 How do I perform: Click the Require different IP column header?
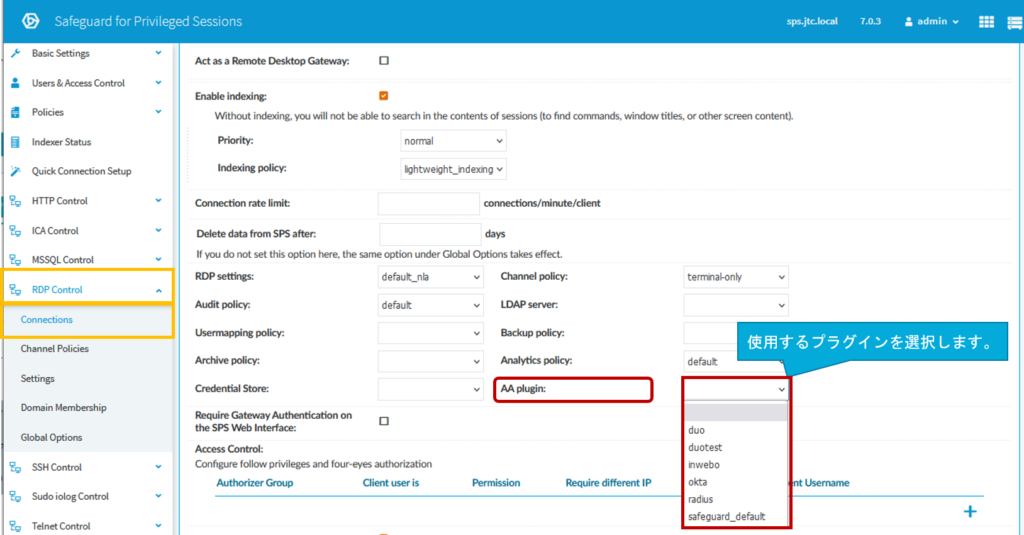pyautogui.click(x=608, y=483)
